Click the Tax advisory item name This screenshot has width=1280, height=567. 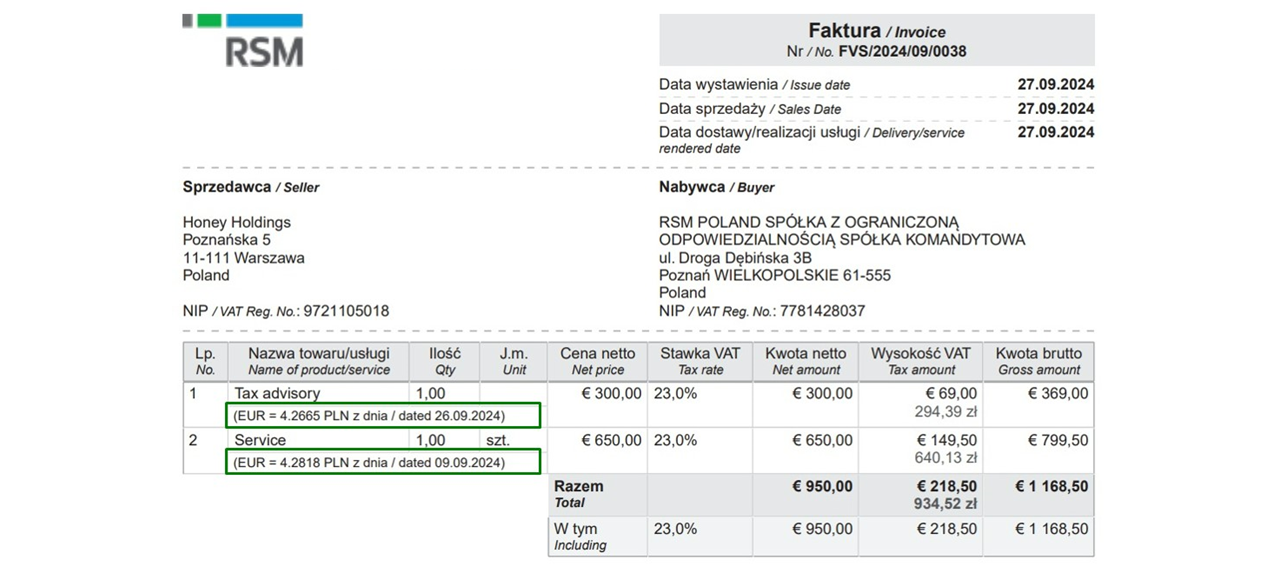click(277, 394)
